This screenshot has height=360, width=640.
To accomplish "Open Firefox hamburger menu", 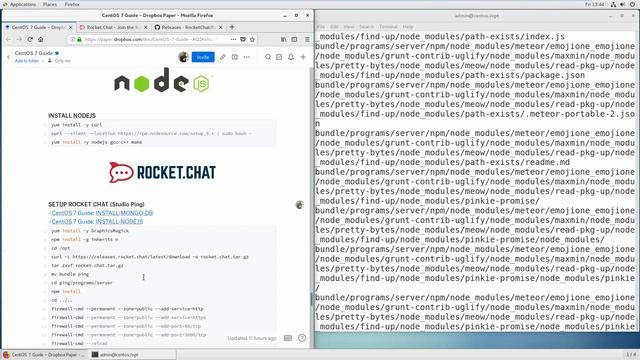I will 307,39.
